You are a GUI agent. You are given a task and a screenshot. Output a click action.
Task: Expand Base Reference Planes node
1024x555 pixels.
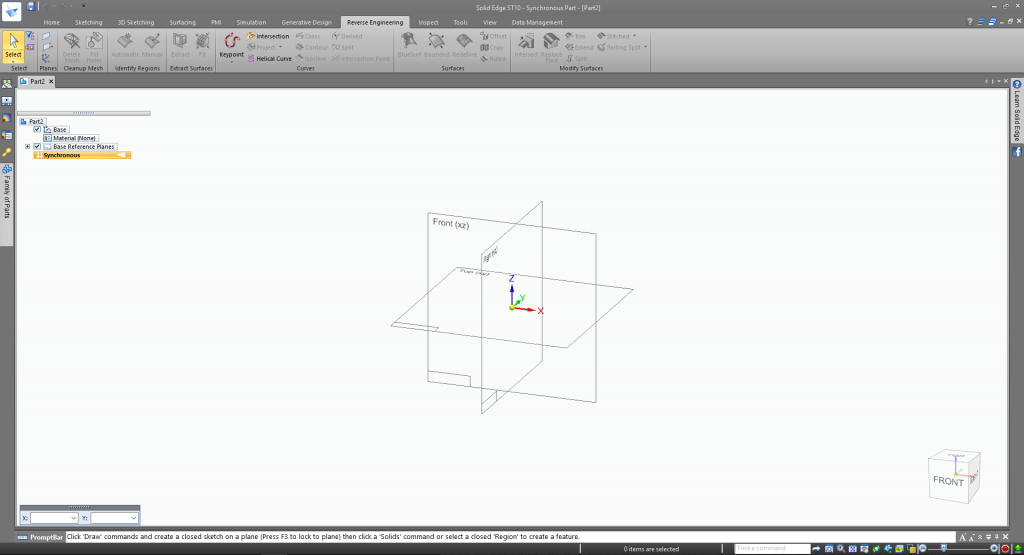27,146
